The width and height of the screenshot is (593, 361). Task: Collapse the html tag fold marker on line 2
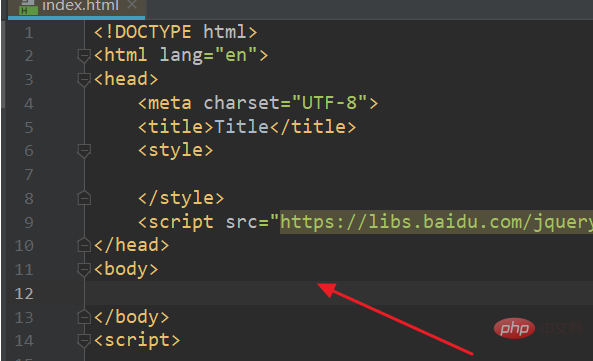pyautogui.click(x=84, y=55)
